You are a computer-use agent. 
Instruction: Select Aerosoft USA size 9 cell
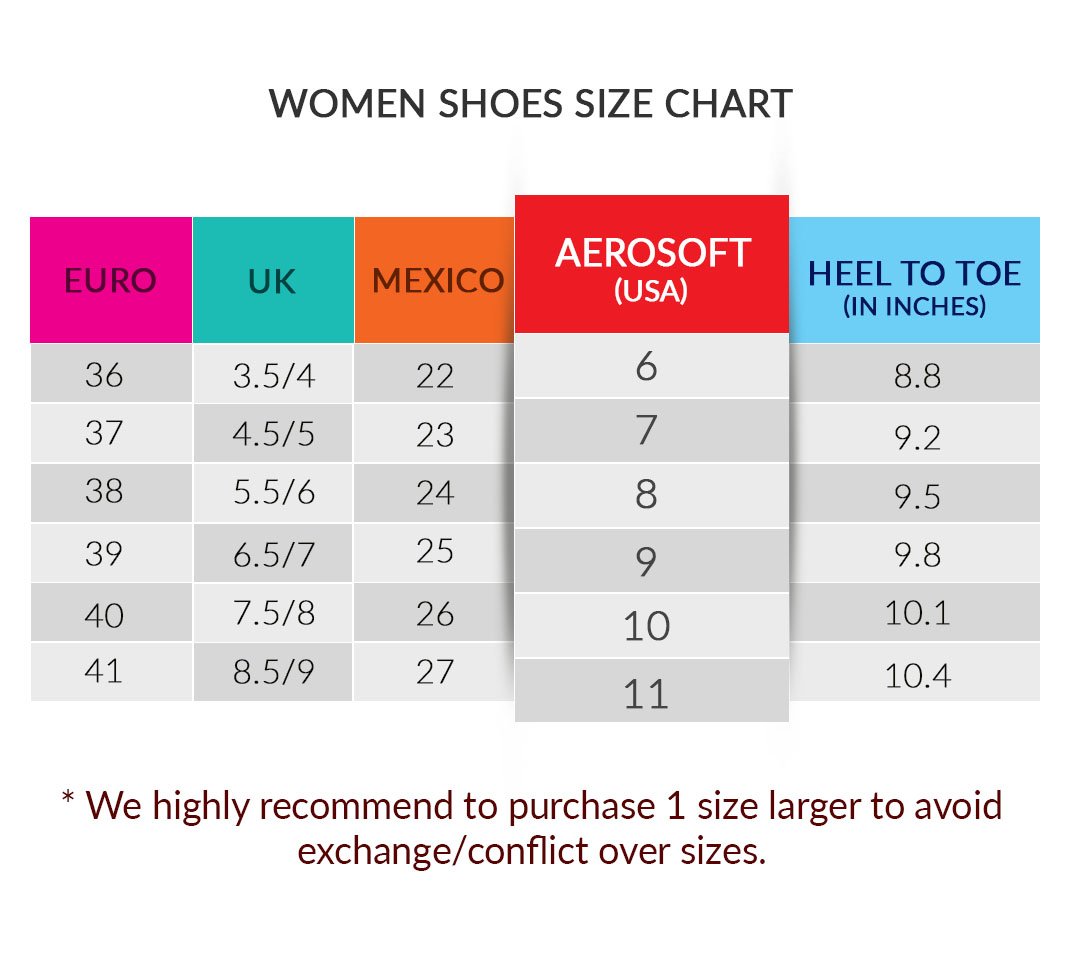[x=647, y=561]
